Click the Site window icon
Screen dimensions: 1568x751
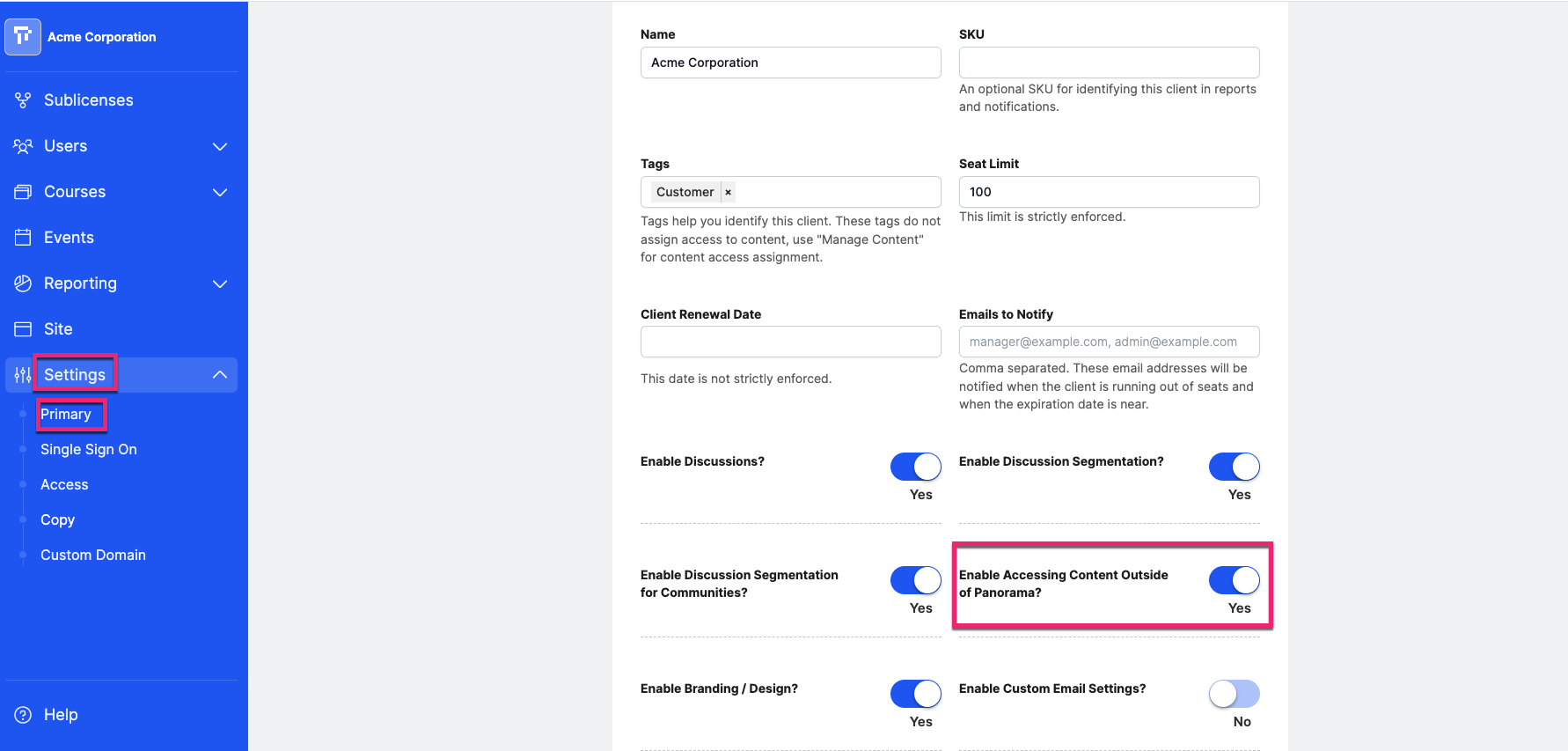(23, 329)
